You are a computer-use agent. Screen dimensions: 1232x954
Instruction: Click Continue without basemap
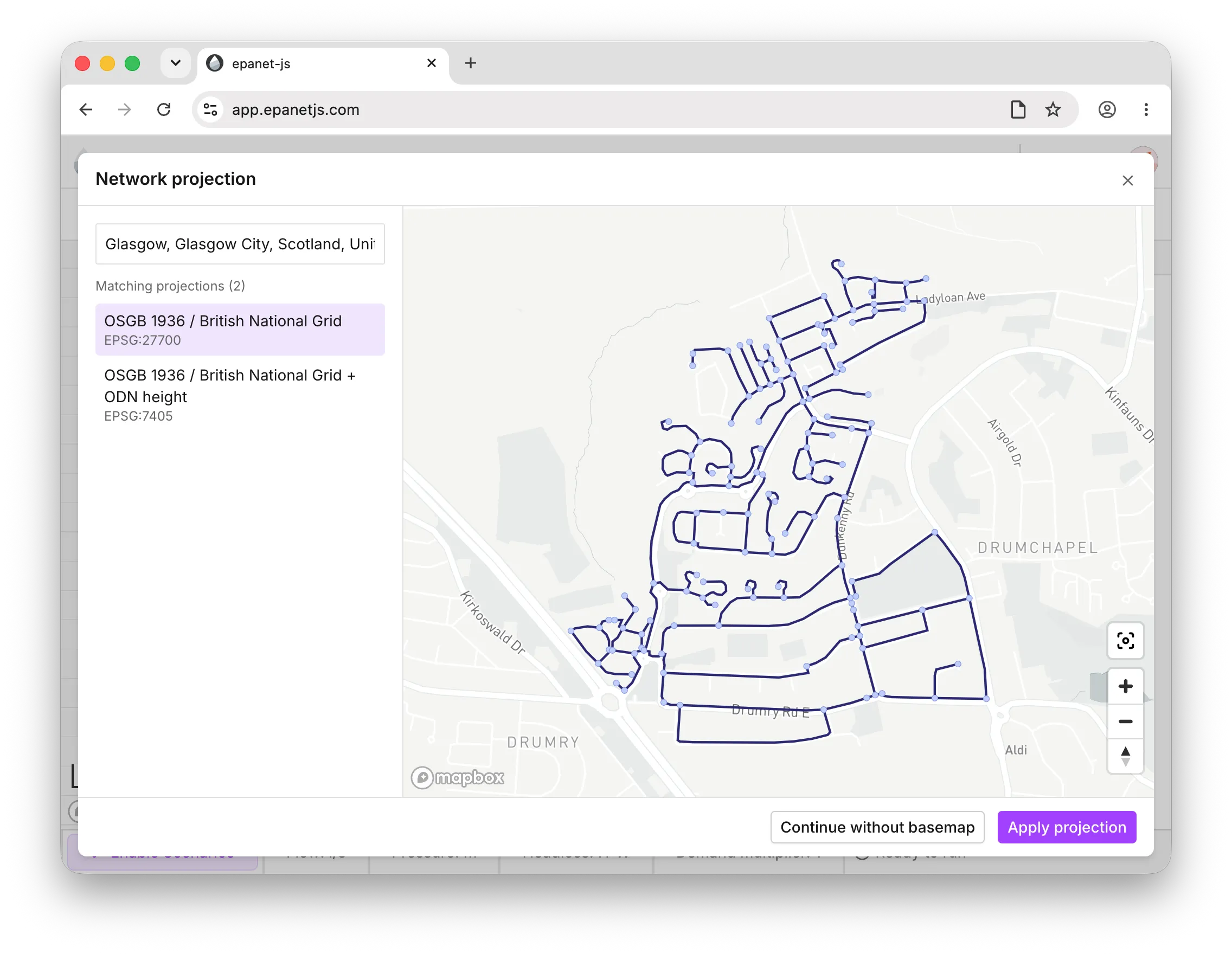pos(877,827)
